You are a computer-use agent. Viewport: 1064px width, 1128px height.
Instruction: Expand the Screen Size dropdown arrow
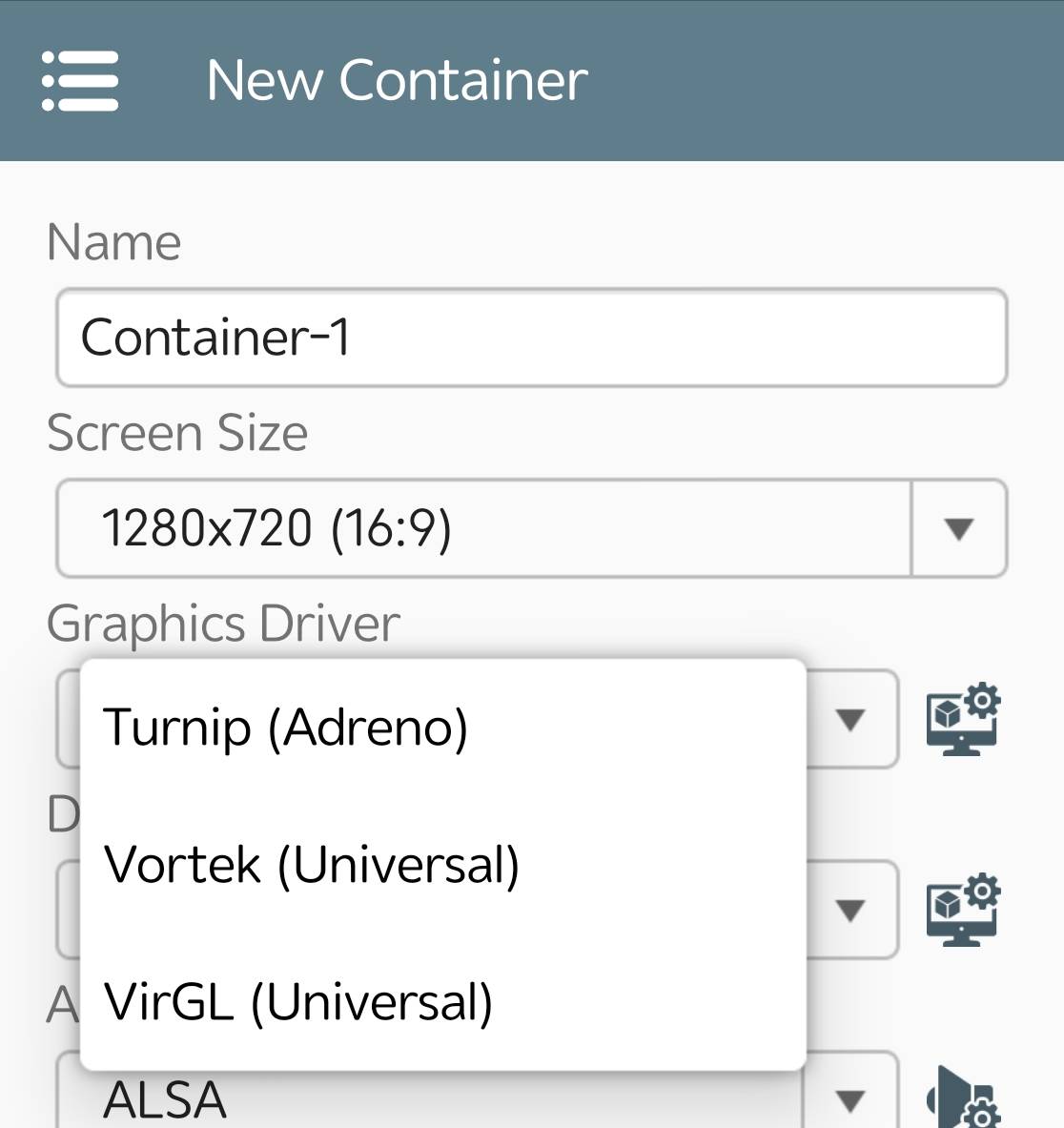coord(959,529)
